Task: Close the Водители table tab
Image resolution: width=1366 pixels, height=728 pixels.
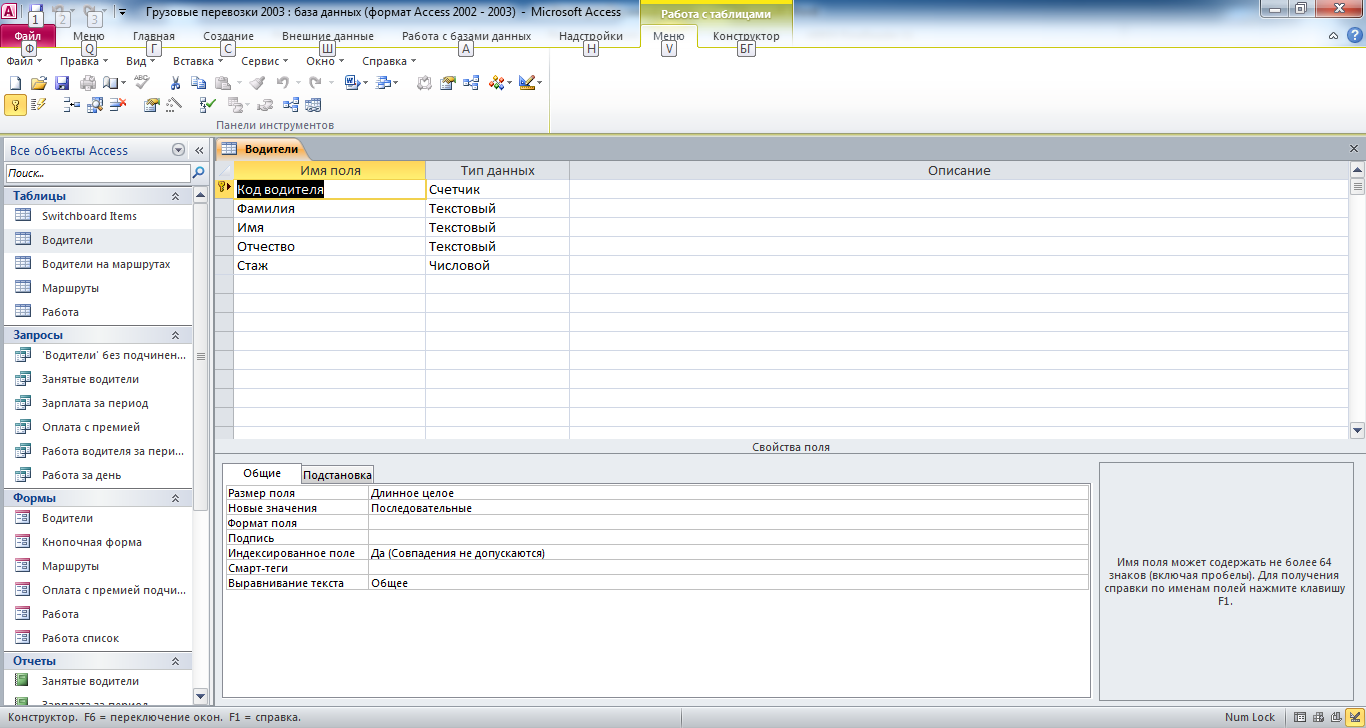Action: tap(1354, 148)
